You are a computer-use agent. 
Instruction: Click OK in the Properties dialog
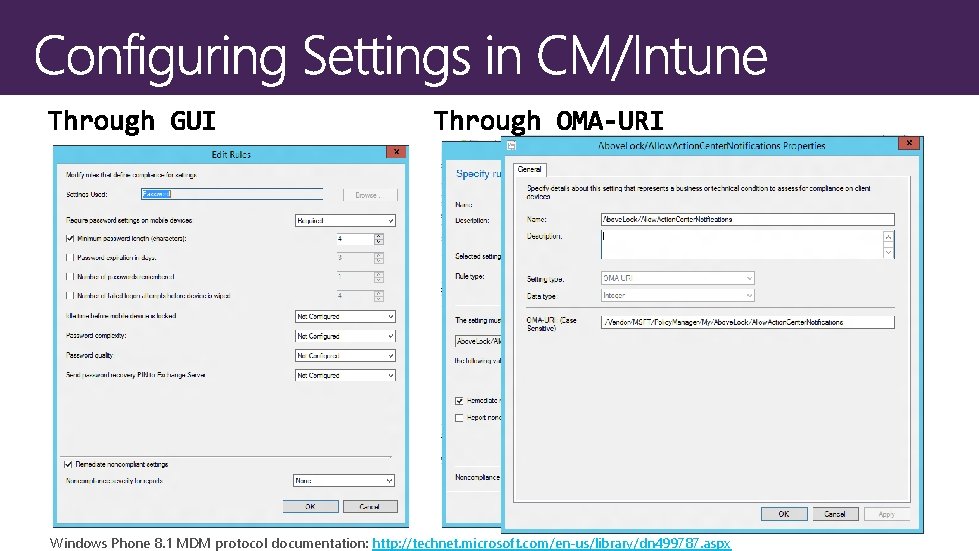784,514
